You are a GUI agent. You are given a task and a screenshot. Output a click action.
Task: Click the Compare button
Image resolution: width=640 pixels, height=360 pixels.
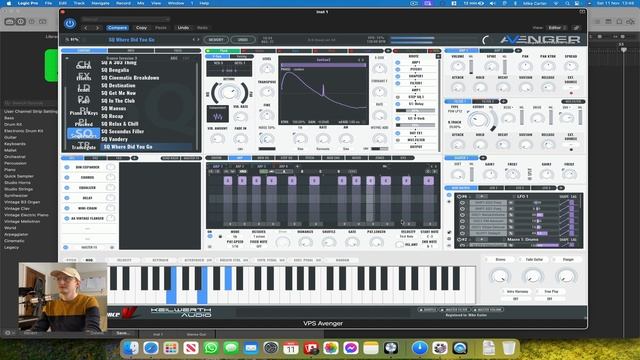point(117,28)
